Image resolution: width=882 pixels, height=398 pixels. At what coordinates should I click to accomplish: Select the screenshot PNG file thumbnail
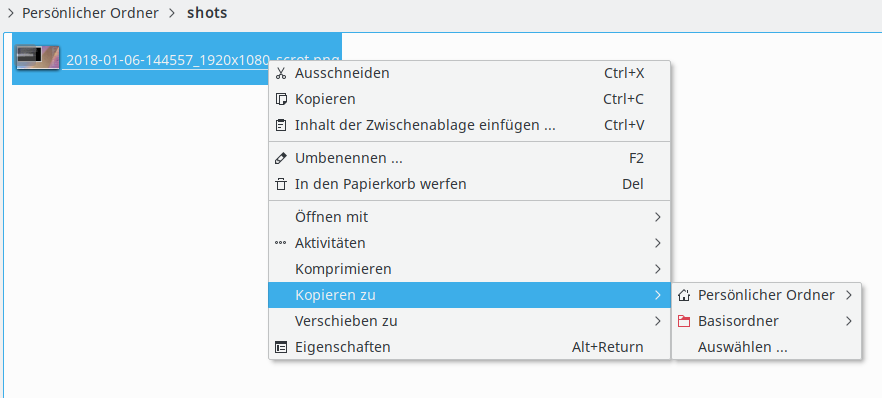coord(38,58)
